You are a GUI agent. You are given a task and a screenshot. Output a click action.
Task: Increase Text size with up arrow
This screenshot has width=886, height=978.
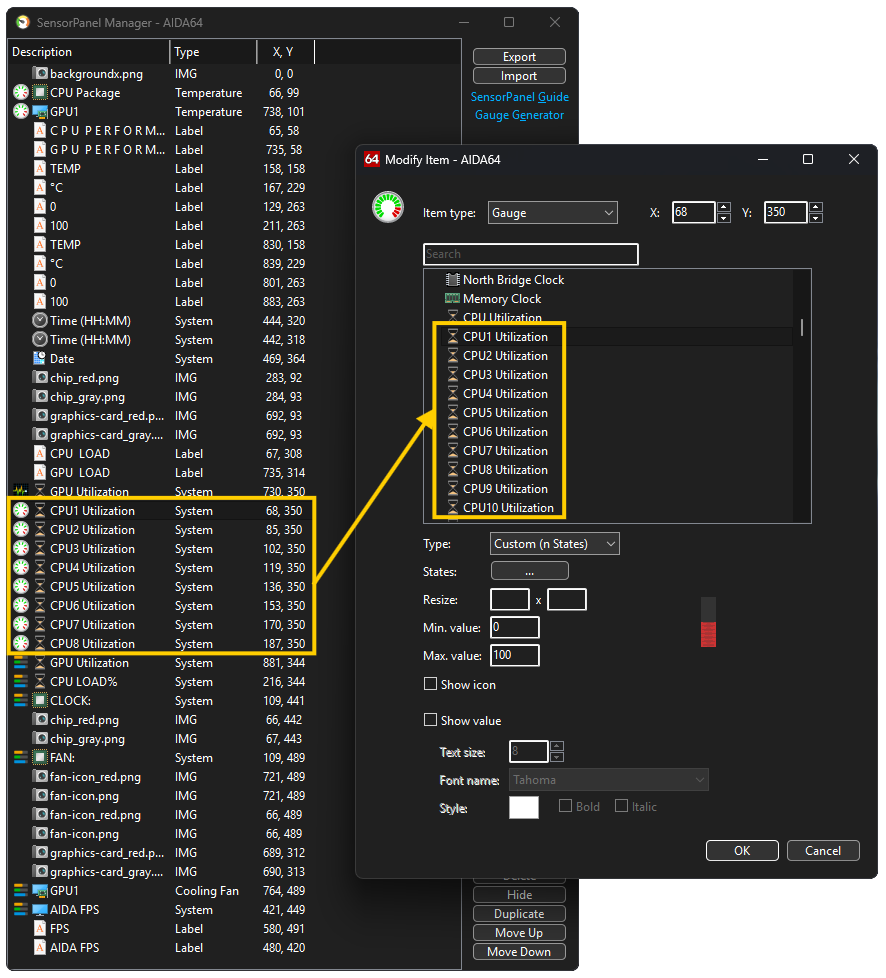pyautogui.click(x=557, y=746)
